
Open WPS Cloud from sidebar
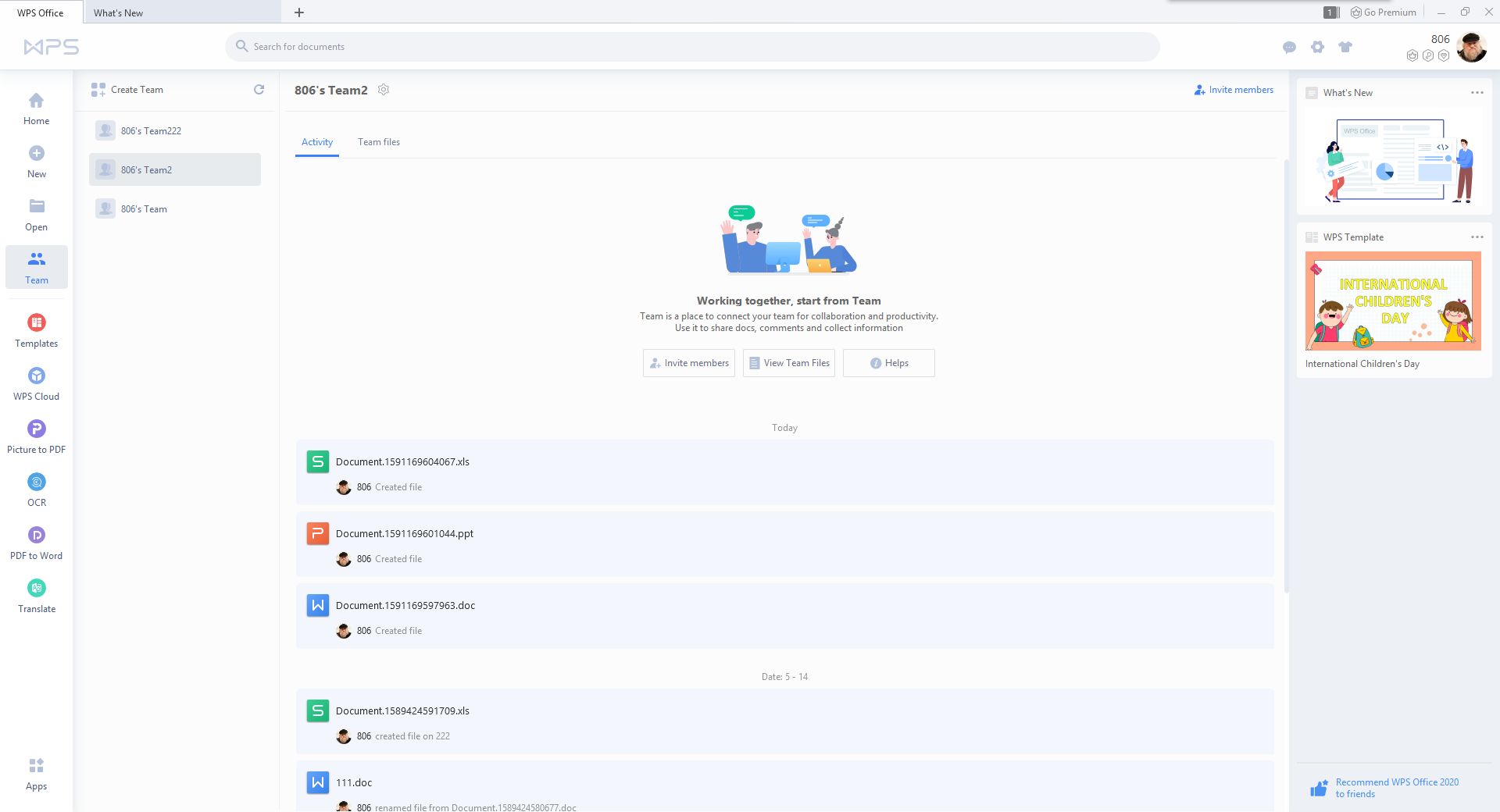click(x=36, y=383)
